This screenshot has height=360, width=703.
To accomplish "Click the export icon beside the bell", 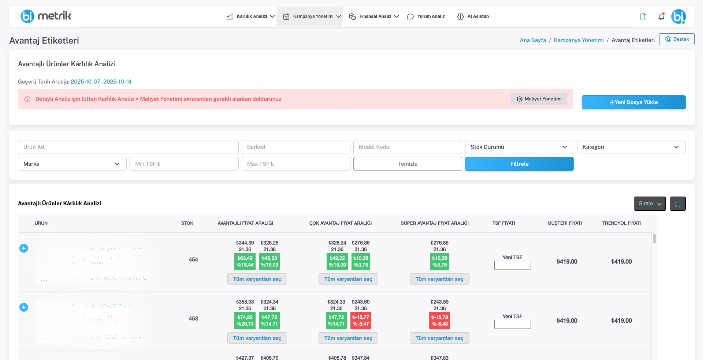I will click(x=642, y=17).
